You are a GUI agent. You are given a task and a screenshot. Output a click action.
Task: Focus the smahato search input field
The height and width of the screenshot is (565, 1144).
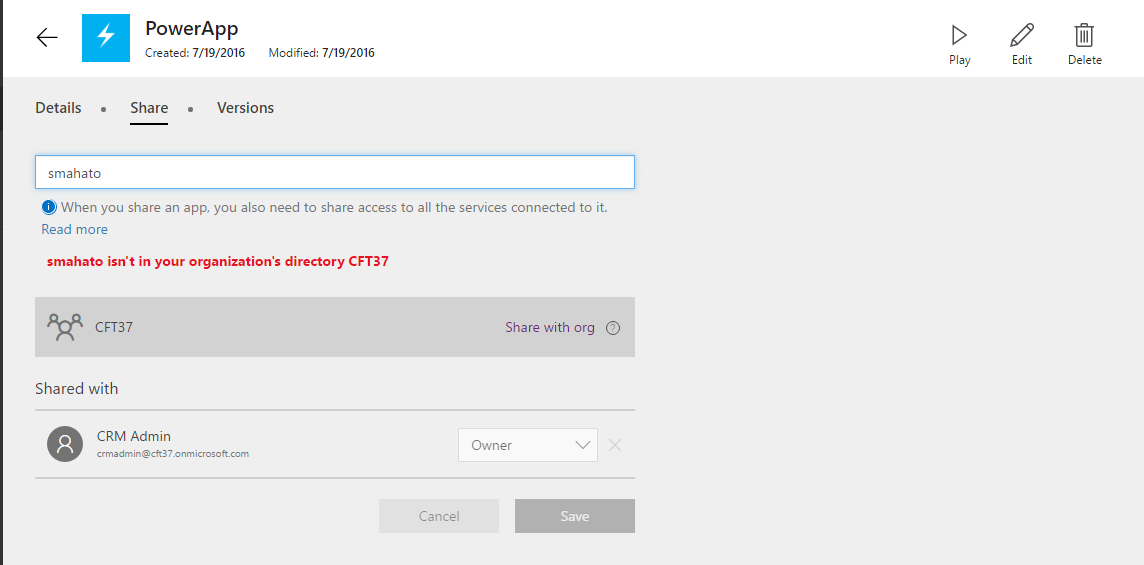pyautogui.click(x=335, y=172)
